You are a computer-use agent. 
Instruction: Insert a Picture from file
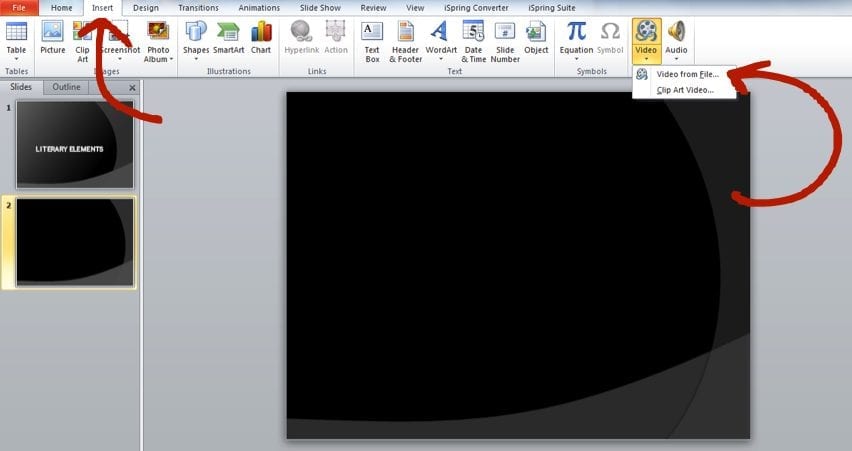[53, 36]
